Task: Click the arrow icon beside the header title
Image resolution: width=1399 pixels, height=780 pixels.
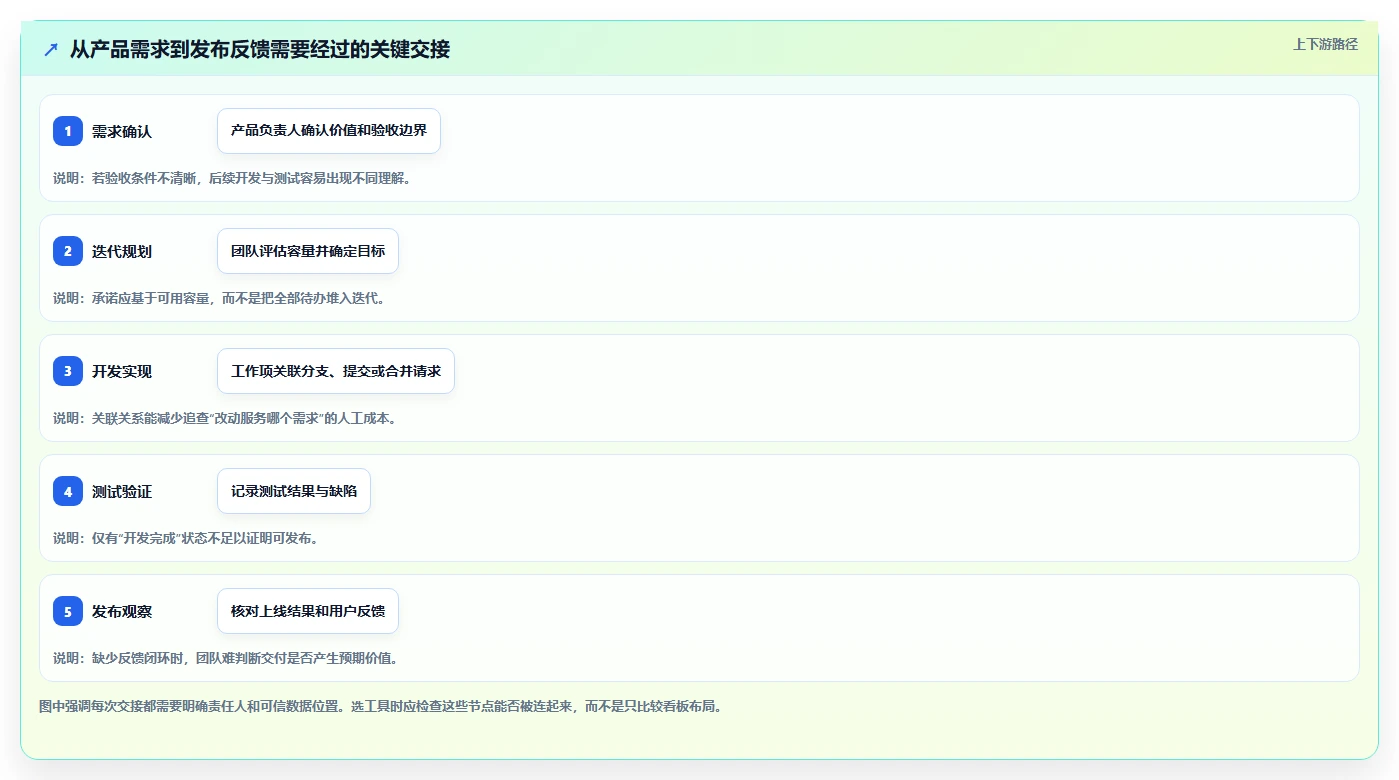Action: pyautogui.click(x=51, y=49)
